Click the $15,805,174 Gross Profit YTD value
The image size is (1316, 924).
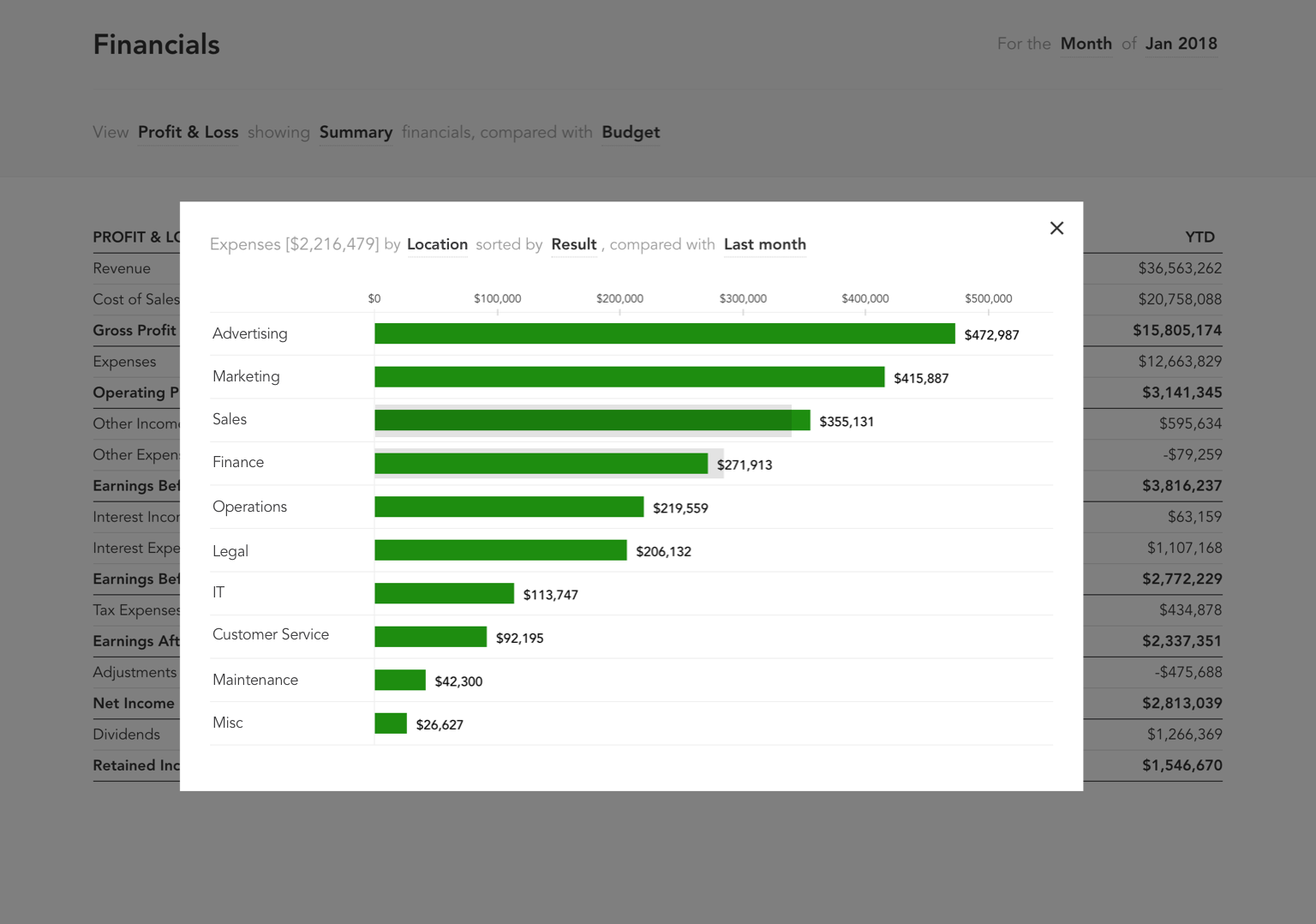[1177, 330]
